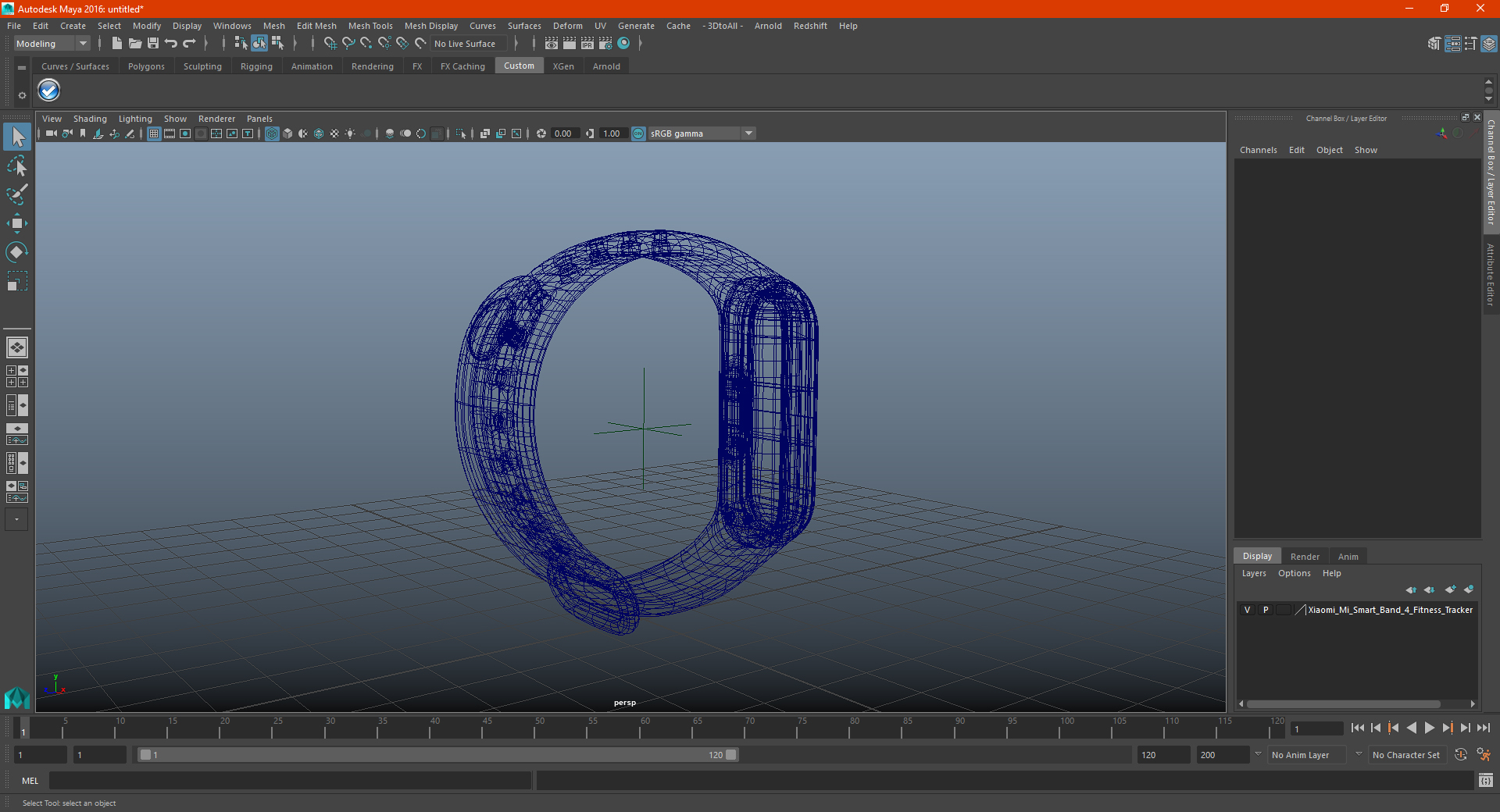The width and height of the screenshot is (1500, 812).
Task: Open the shelf tab selector menu
Action: tap(22, 68)
